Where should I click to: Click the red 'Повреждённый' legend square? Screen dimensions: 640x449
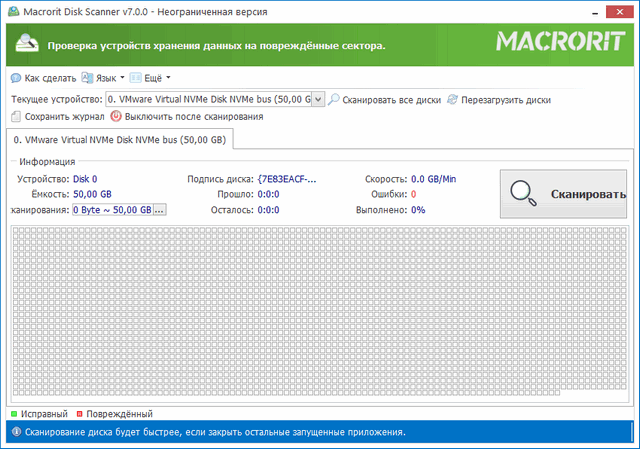tap(79, 414)
